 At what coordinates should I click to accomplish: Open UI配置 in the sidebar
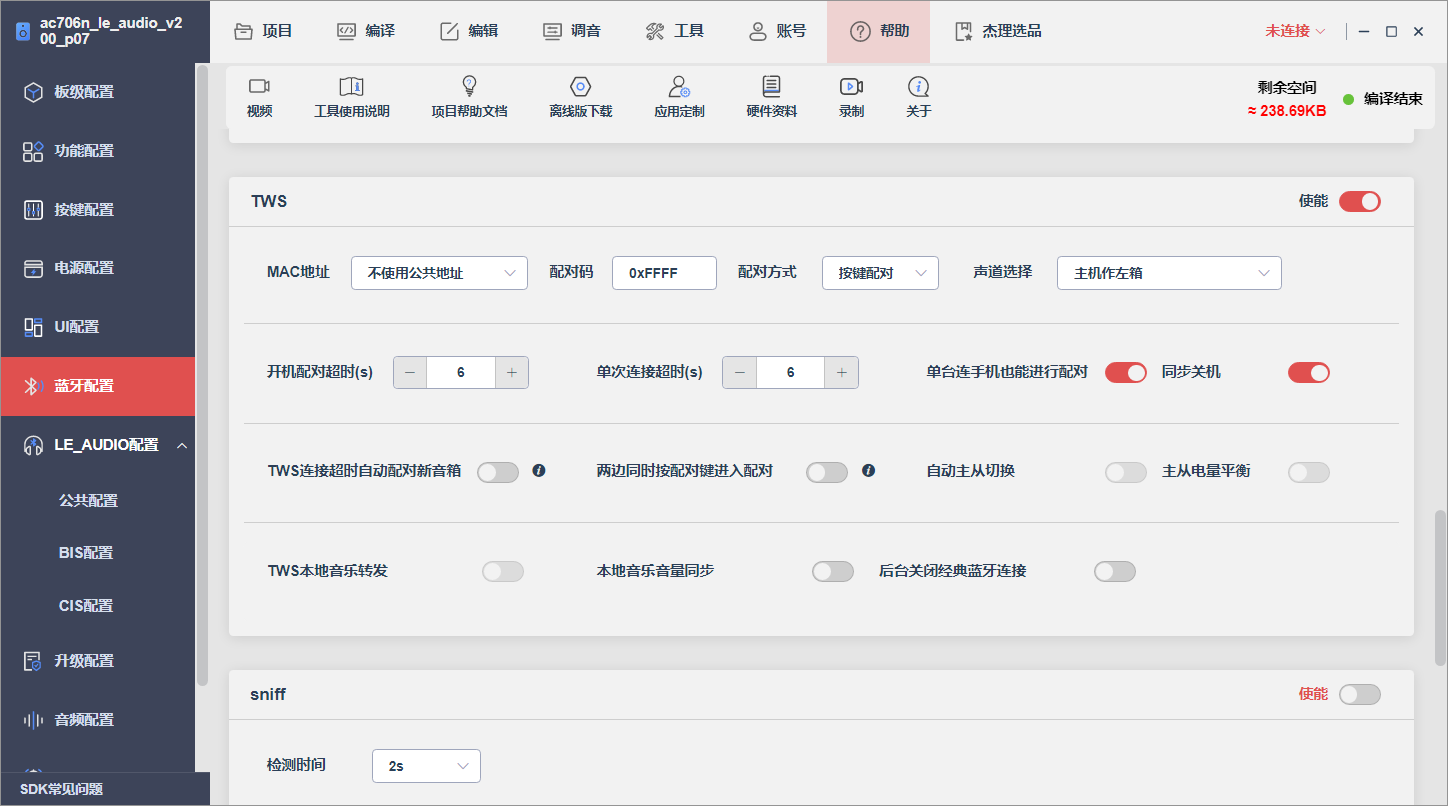[x=98, y=327]
